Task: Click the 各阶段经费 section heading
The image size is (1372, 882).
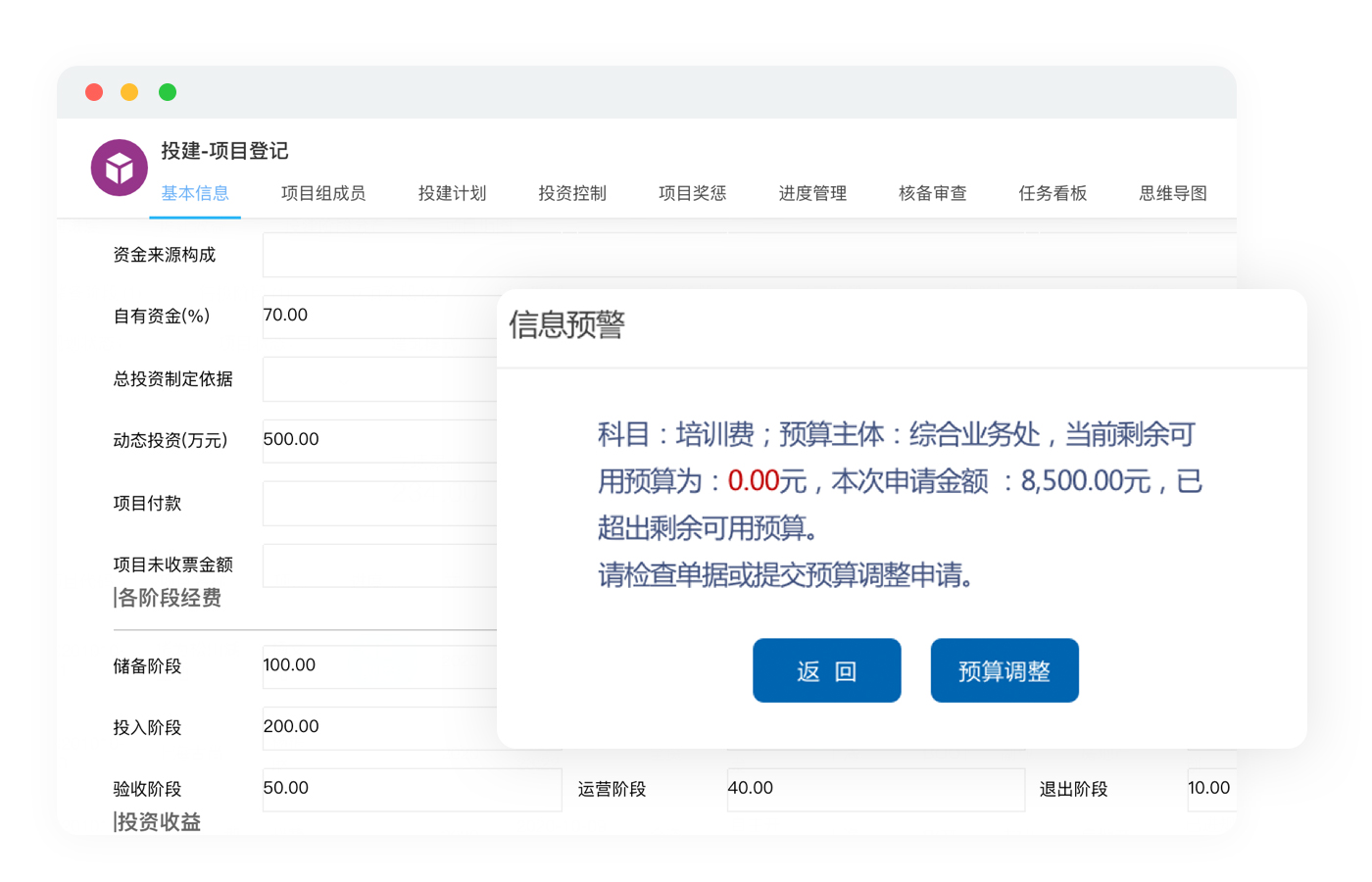Action: pos(168,598)
